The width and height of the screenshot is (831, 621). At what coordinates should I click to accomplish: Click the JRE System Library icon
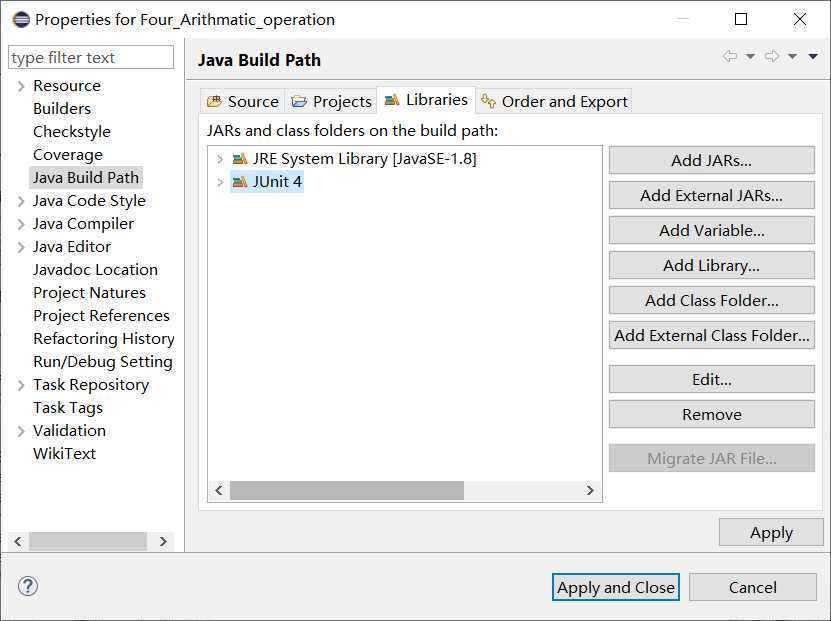pos(239,159)
